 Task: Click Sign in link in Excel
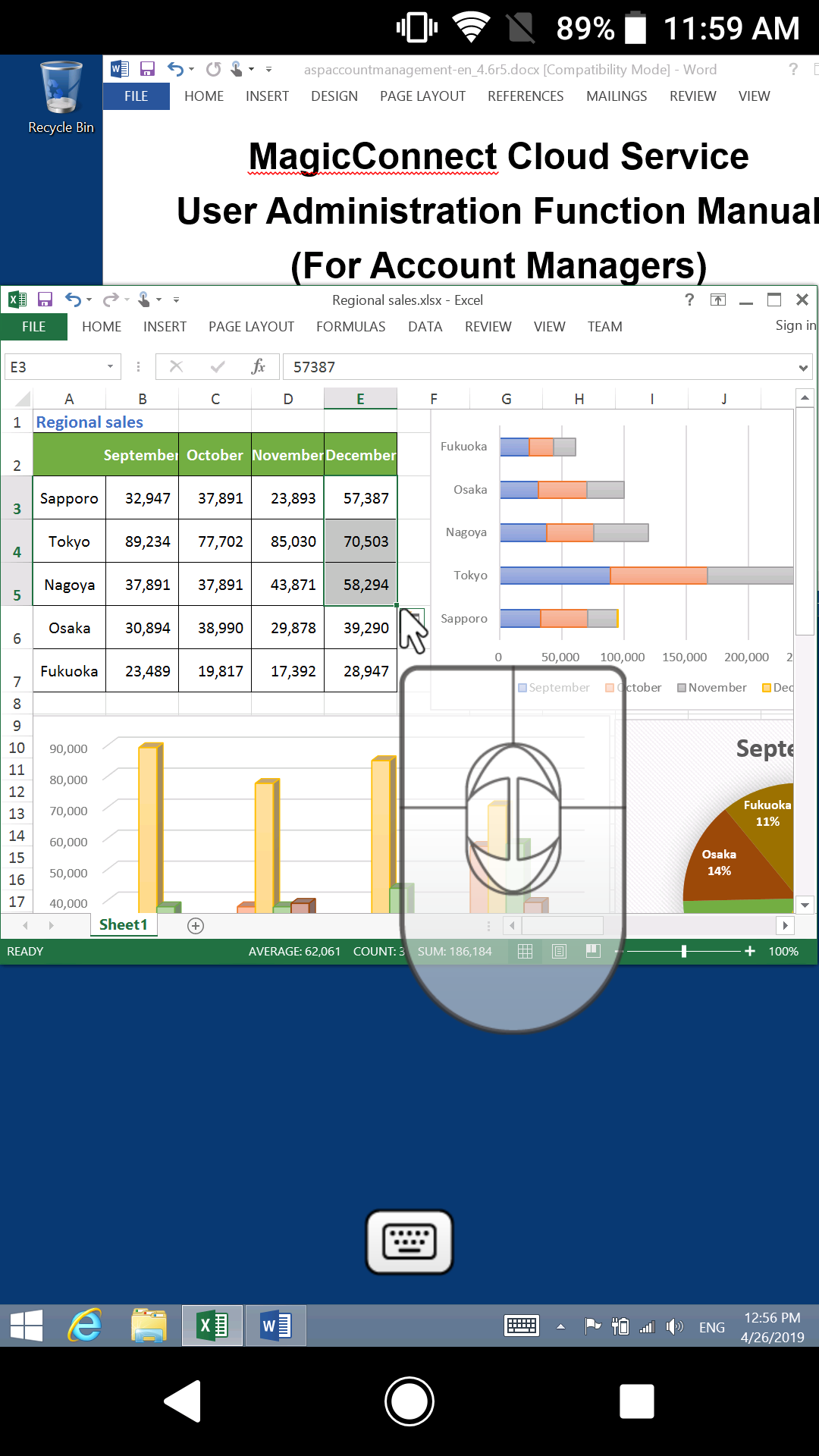pos(795,325)
